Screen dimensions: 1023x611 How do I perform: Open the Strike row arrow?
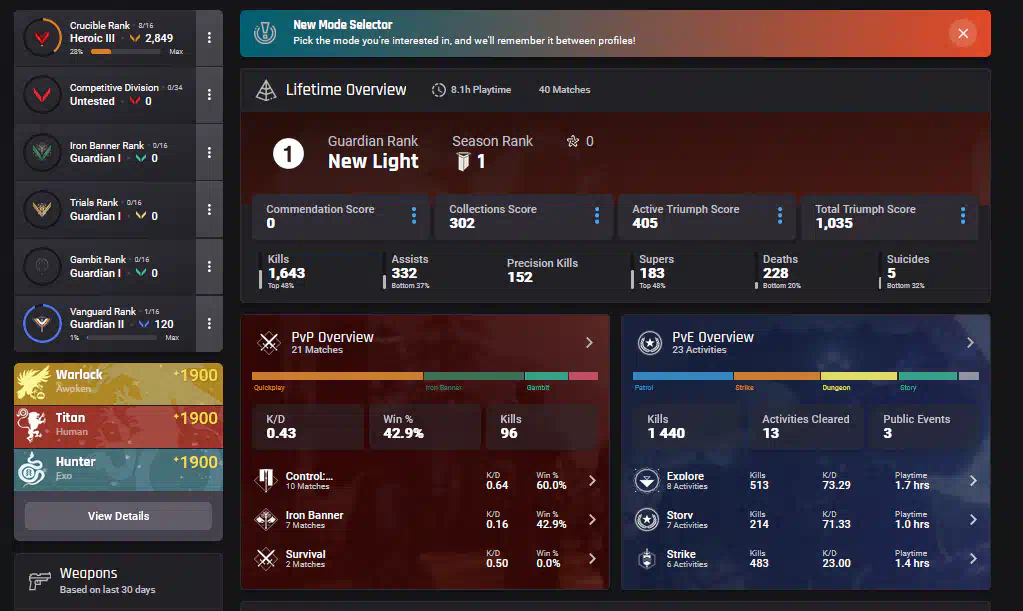[x=973, y=558]
